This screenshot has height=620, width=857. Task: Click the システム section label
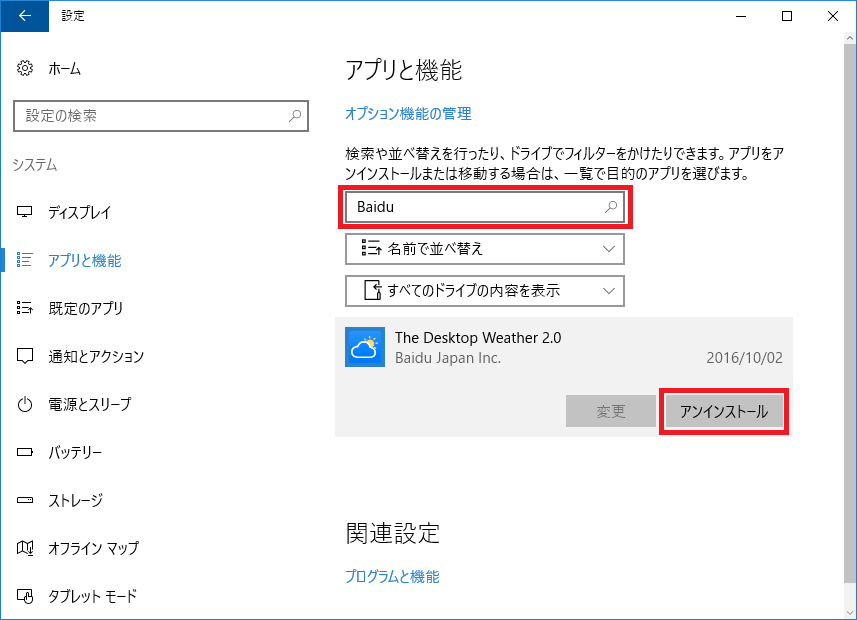(35, 165)
